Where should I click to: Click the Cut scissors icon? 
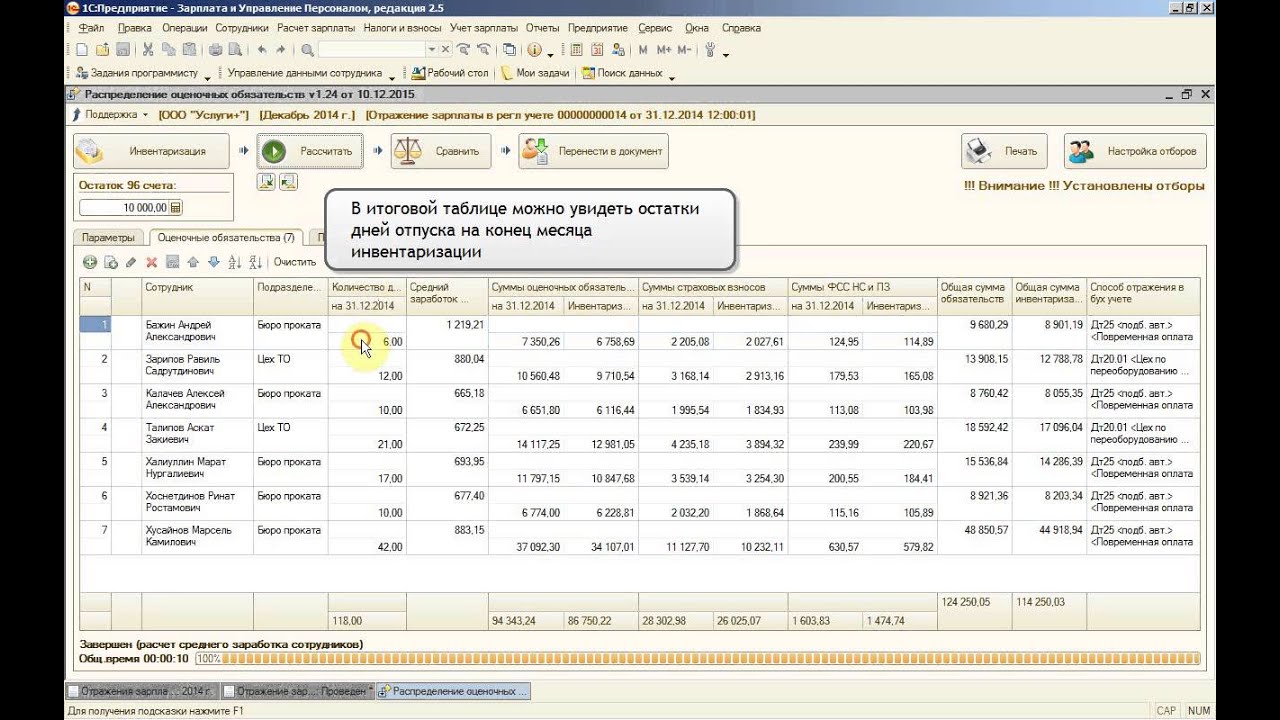148,50
